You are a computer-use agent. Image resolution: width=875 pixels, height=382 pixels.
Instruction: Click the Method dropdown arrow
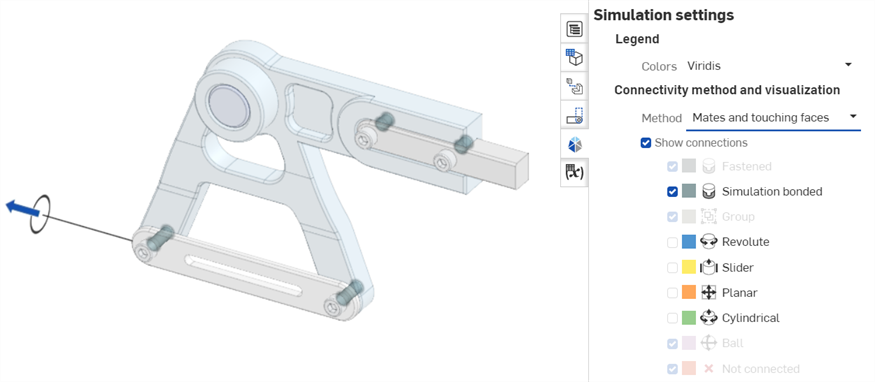pos(853,117)
